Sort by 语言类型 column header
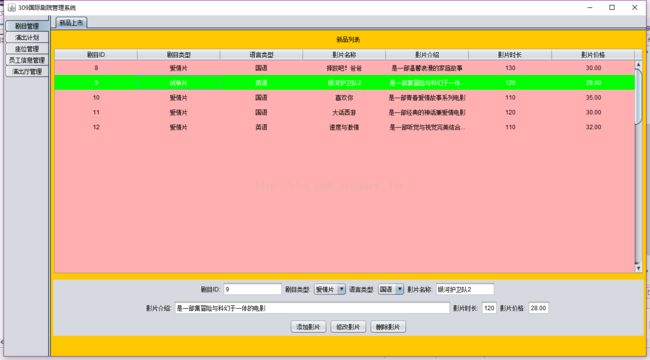 (261, 54)
